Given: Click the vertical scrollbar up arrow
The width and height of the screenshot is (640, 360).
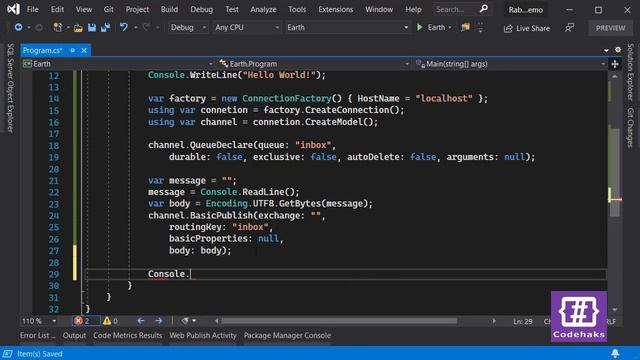Looking at the screenshot, I should click(615, 77).
